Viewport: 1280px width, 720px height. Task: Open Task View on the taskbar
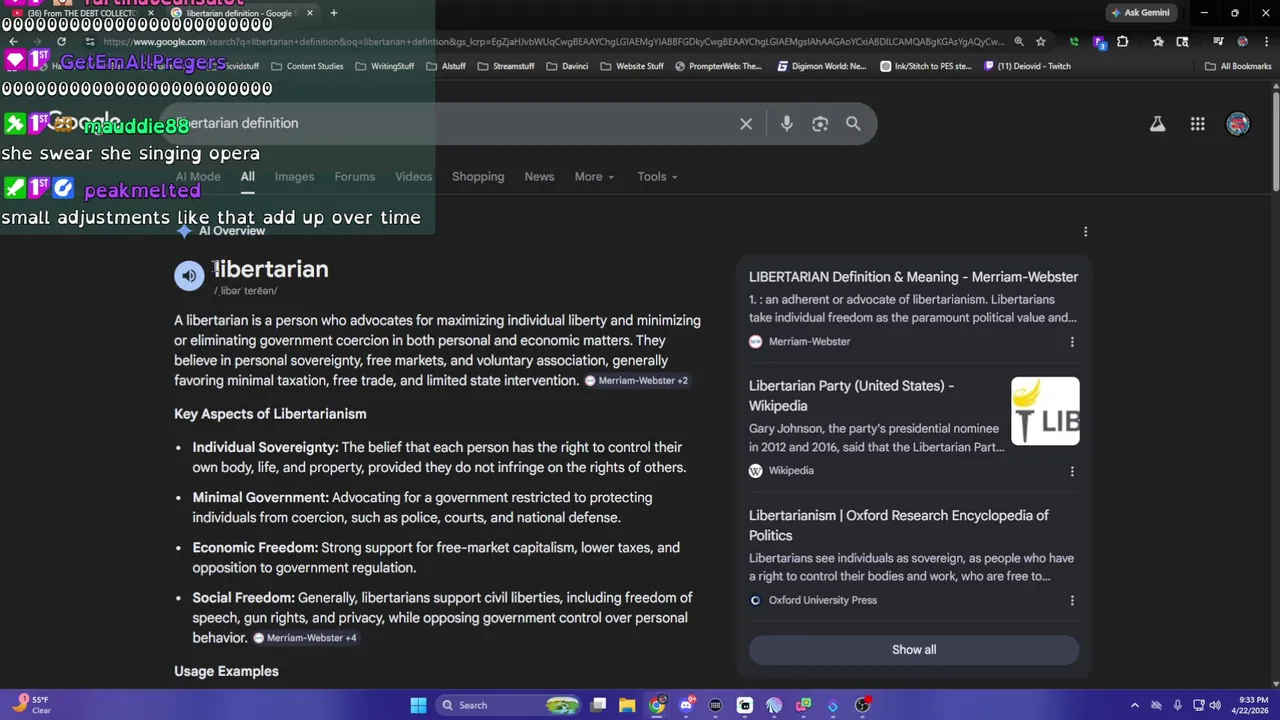[598, 706]
